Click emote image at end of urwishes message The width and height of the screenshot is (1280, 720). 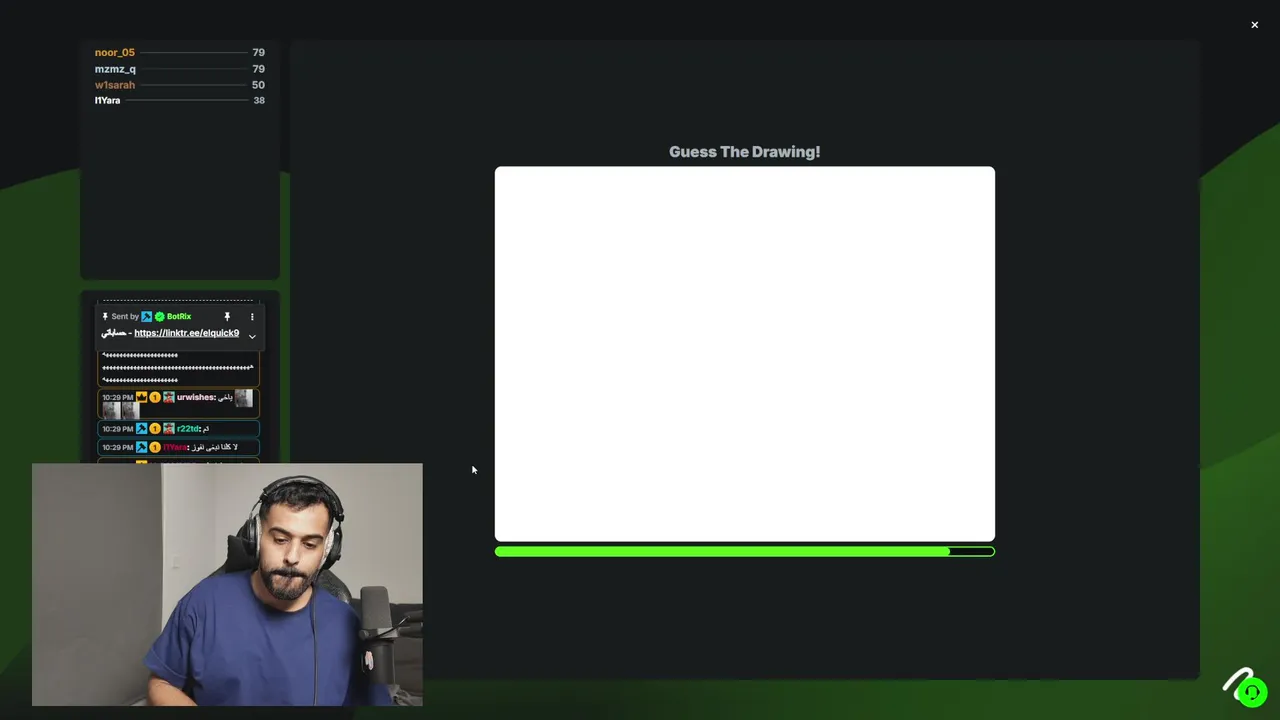[x=243, y=398]
